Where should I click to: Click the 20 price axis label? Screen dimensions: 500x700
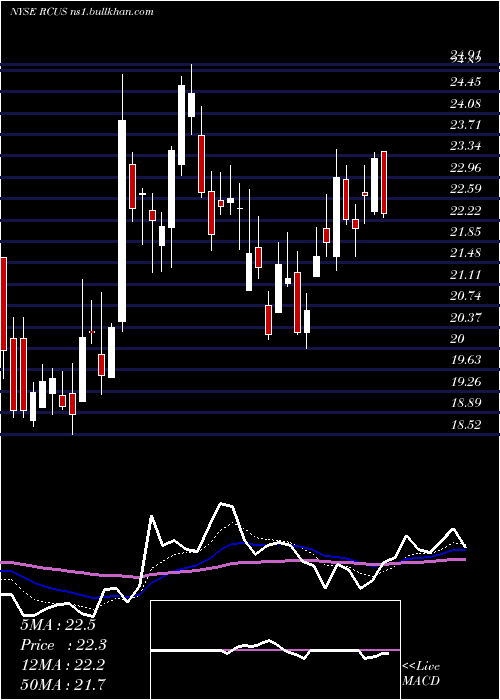[x=457, y=339]
